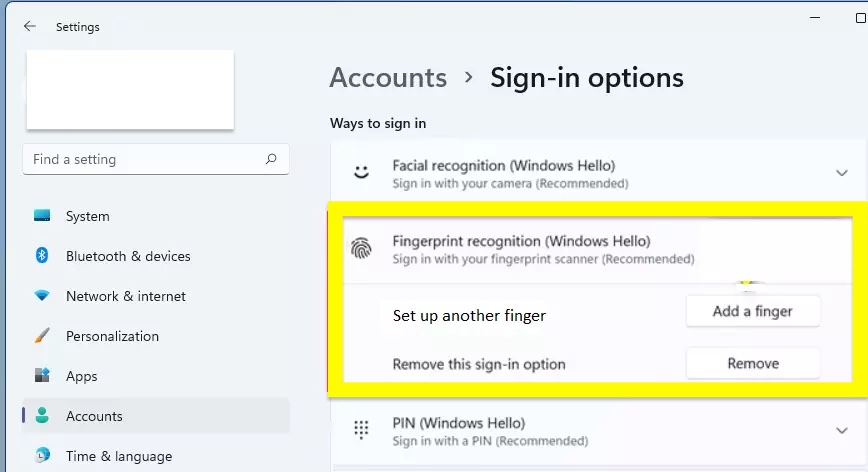The height and width of the screenshot is (472, 868).
Task: Expand PIN (Windows Hello) chevron
Action: [x=841, y=430]
